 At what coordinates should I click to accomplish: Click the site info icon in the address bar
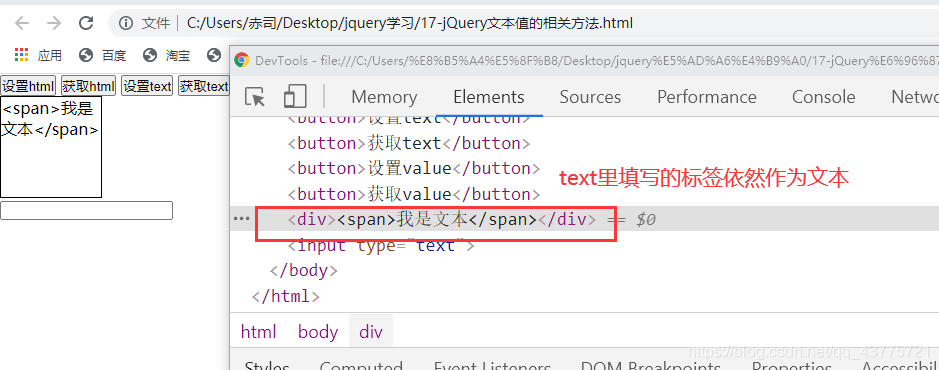[x=125, y=23]
